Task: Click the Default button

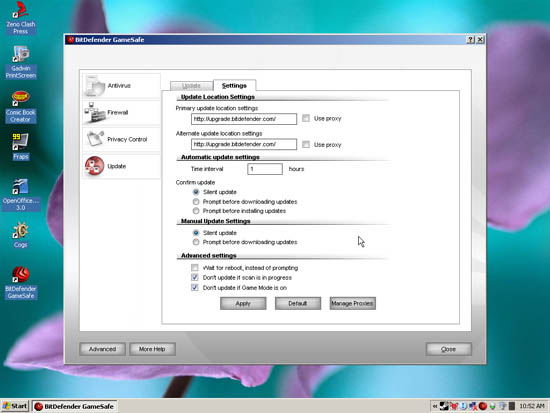Action: (x=298, y=304)
